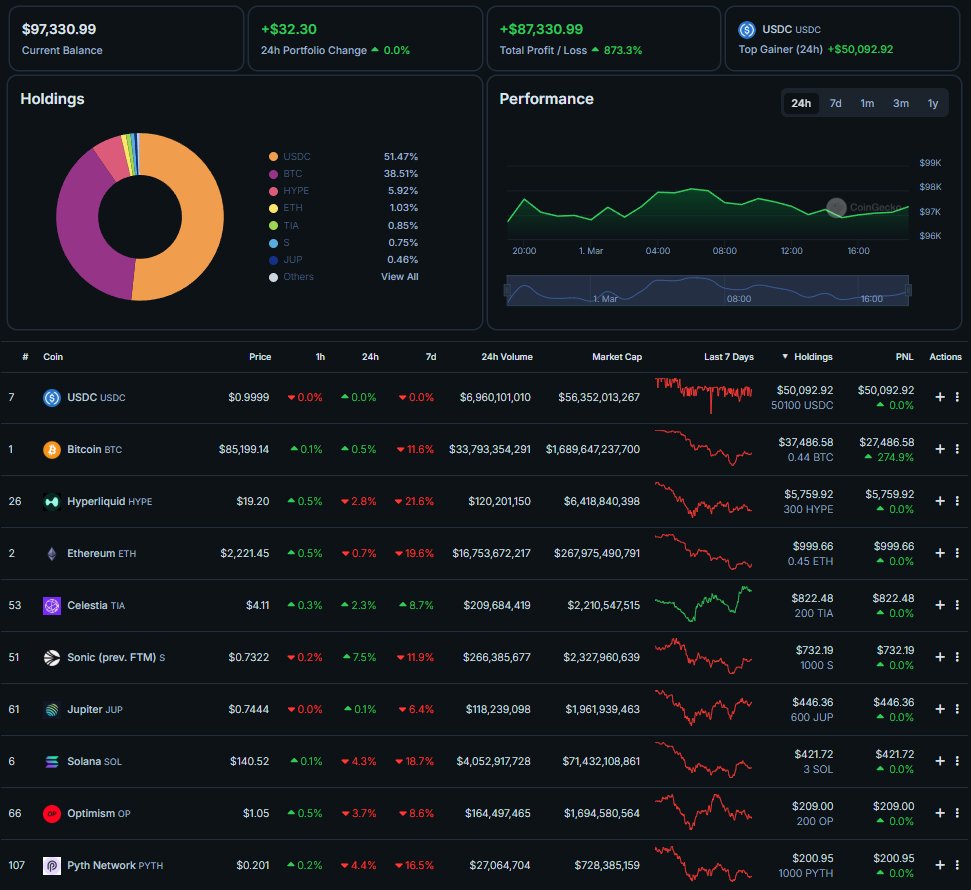Open Sonic (prev. FTM) coin link

coord(116,658)
